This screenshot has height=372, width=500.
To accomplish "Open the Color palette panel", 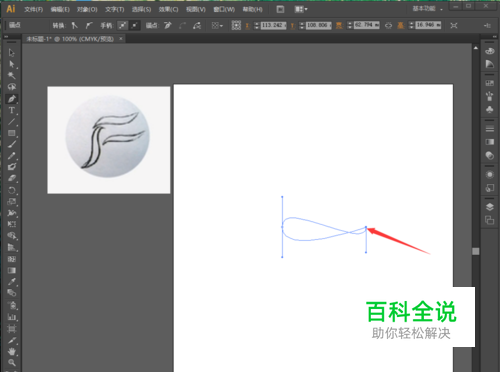I will (490, 51).
